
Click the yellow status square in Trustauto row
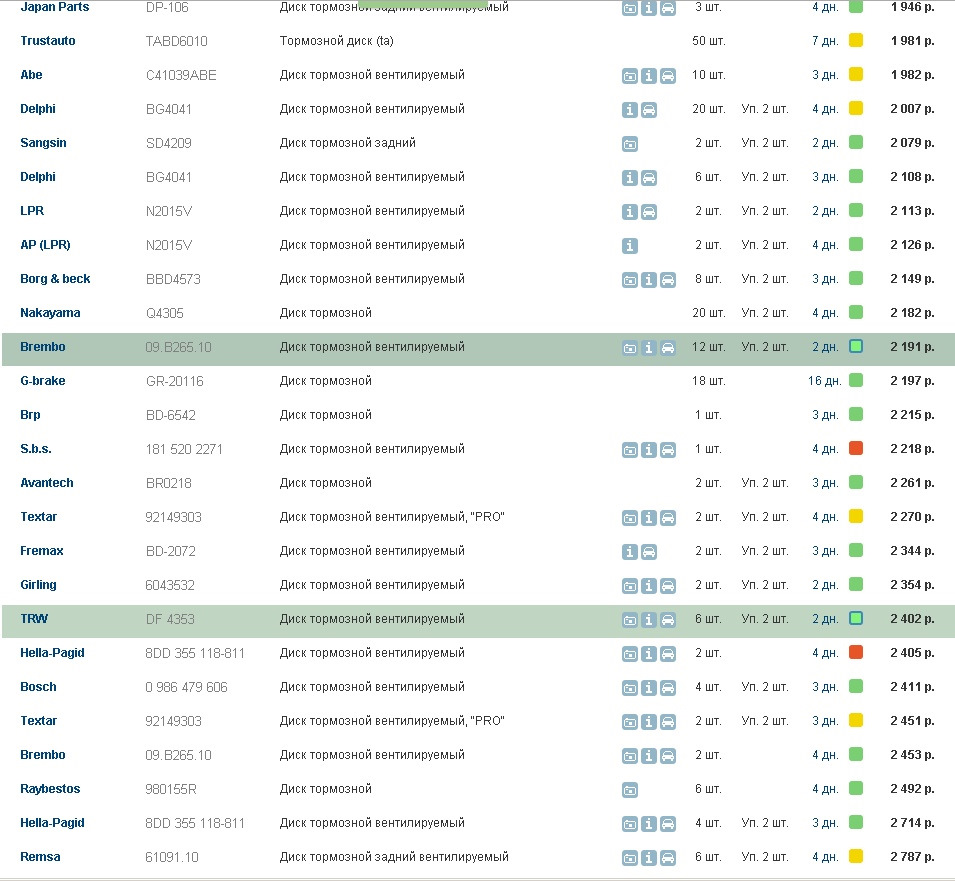tap(856, 41)
